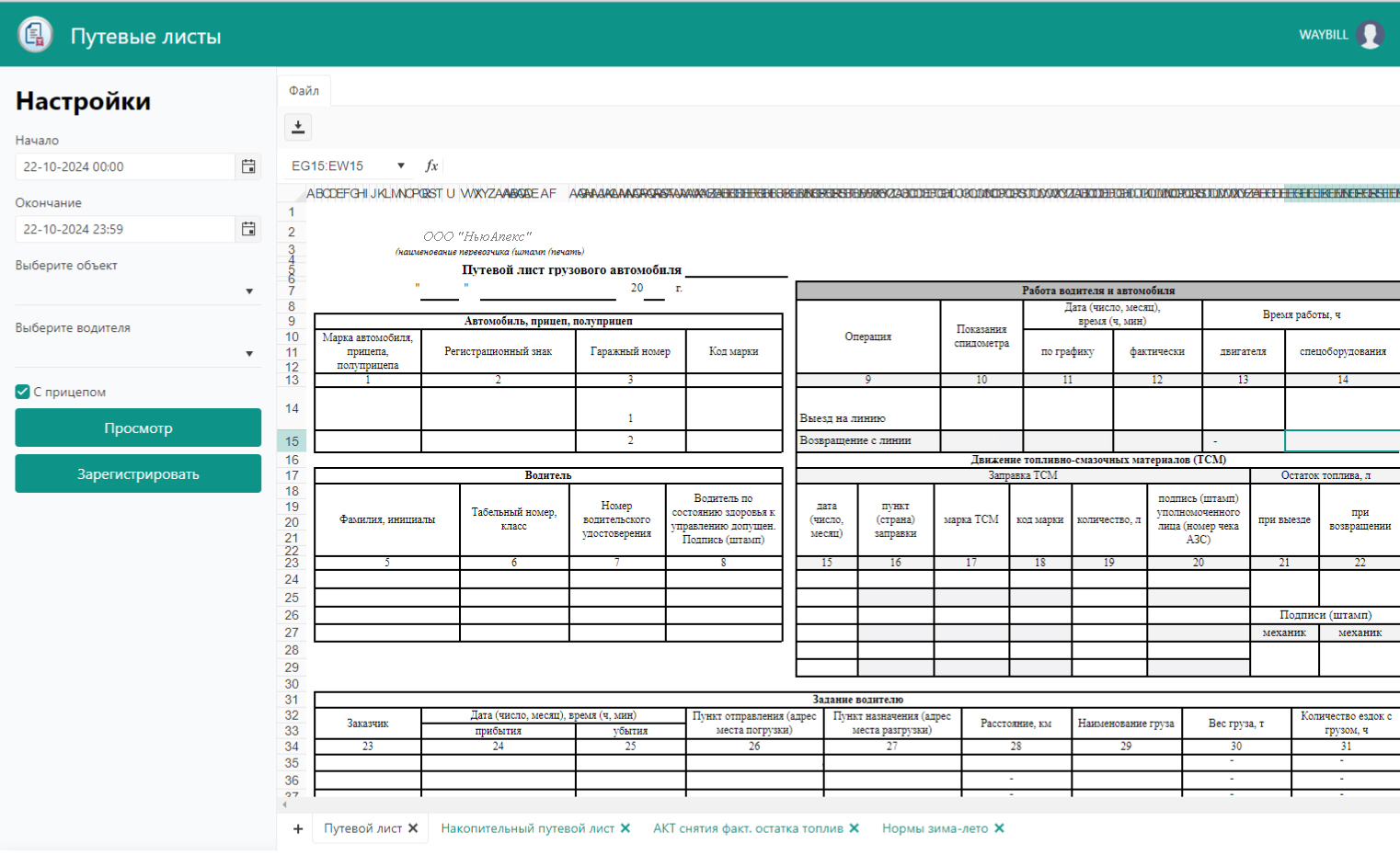This screenshot has width=1400, height=855.
Task: Open calendar picker for Начало date
Action: point(248,166)
